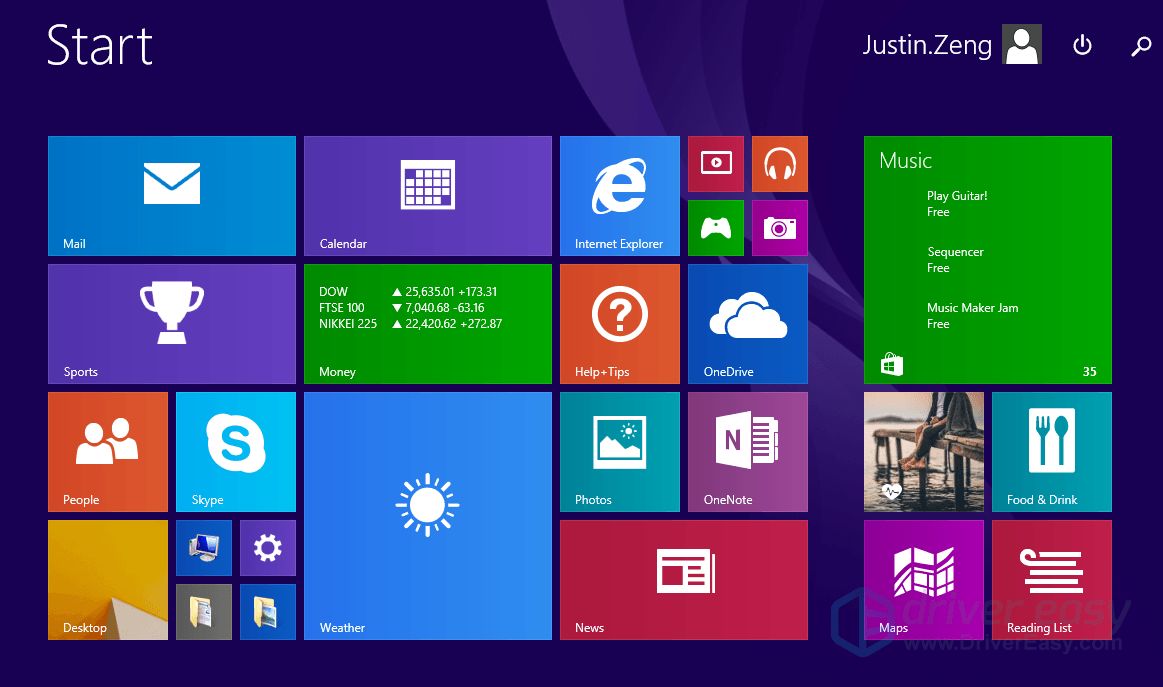Viewport: 1163px width, 687px height.
Task: Open the small Video tile
Action: pyautogui.click(x=716, y=163)
